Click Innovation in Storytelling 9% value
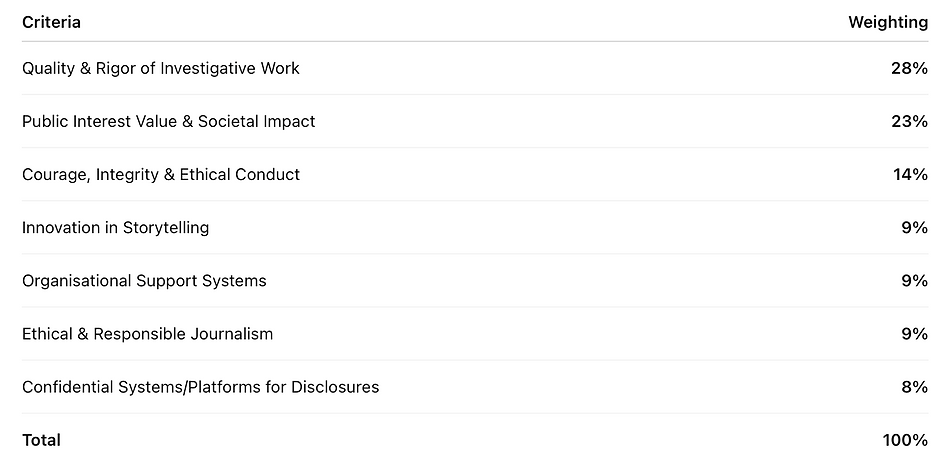Screen dimensions: 948x464 914,227
